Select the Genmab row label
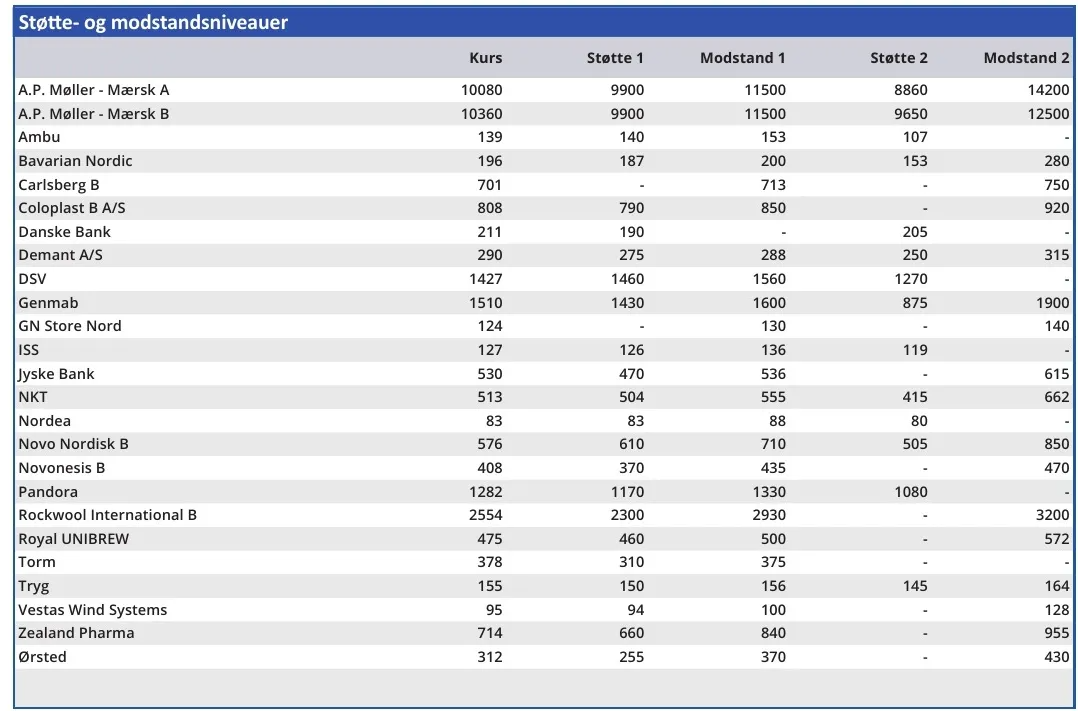This screenshot has height=711, width=1078. coord(48,303)
